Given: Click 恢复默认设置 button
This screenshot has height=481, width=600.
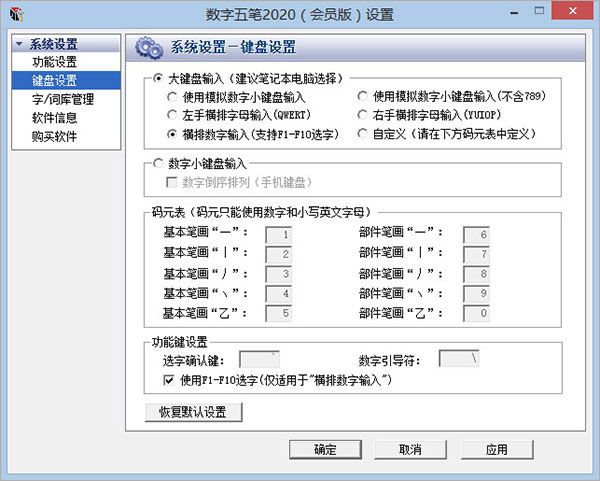Looking at the screenshot, I should 193,412.
